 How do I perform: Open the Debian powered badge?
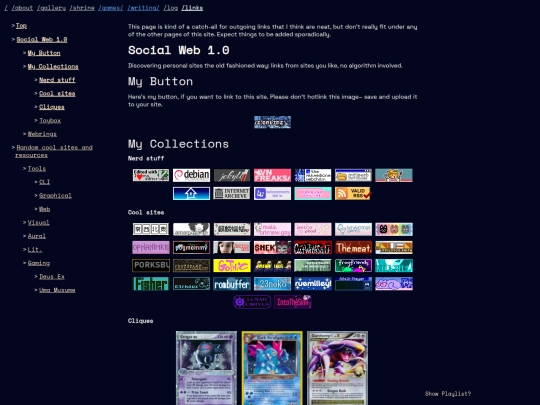(191, 175)
